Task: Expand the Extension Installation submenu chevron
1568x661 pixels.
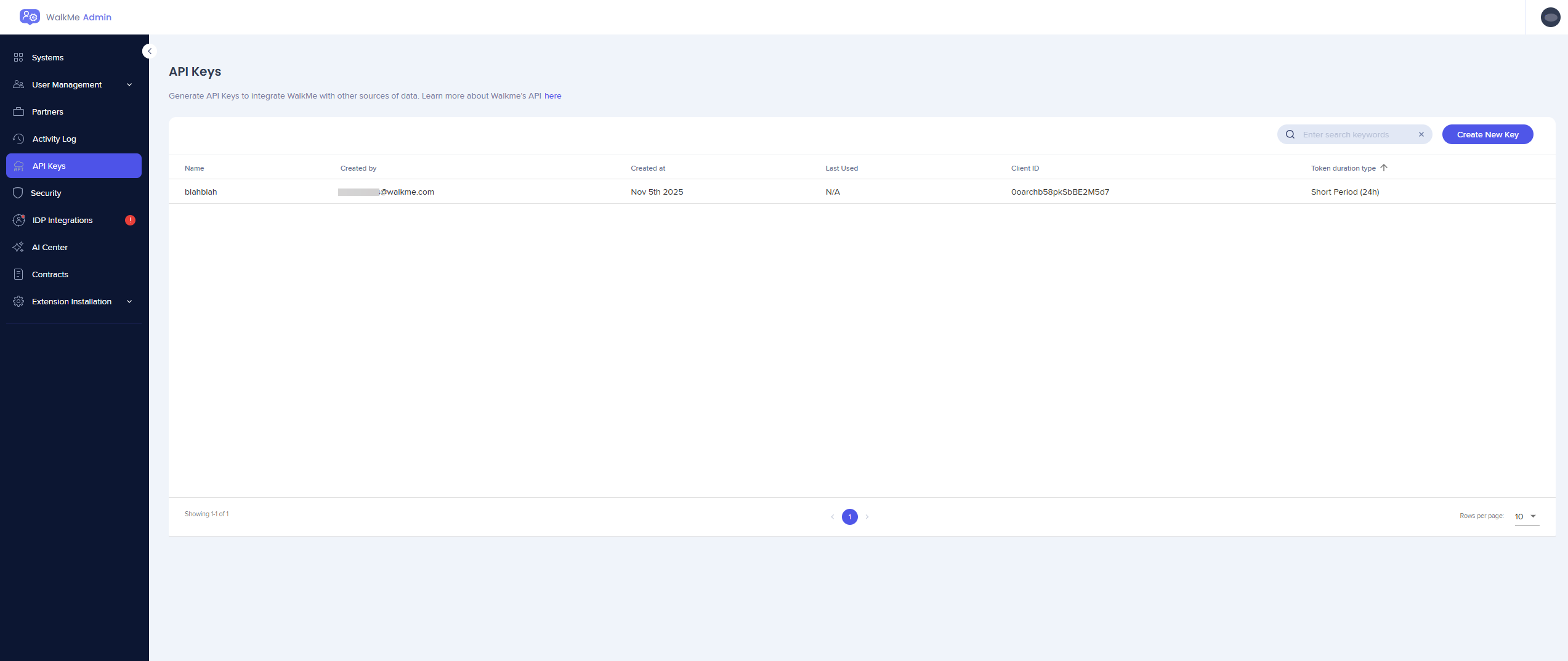Action: click(129, 301)
